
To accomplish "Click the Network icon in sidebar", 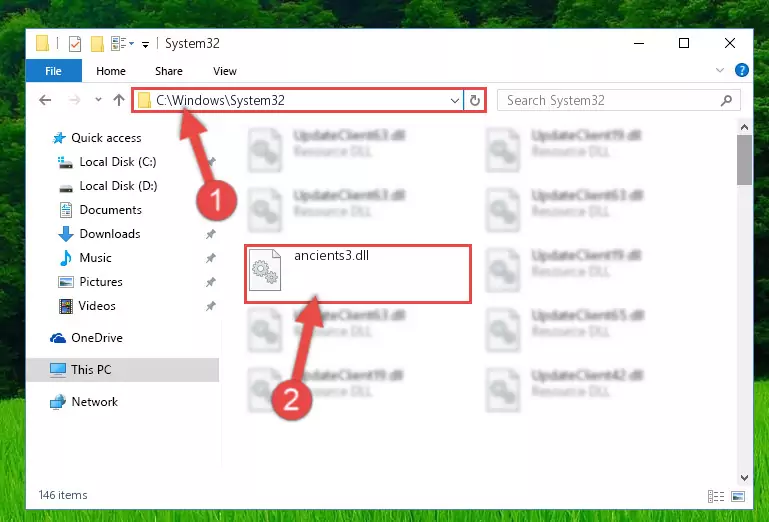I will click(58, 402).
